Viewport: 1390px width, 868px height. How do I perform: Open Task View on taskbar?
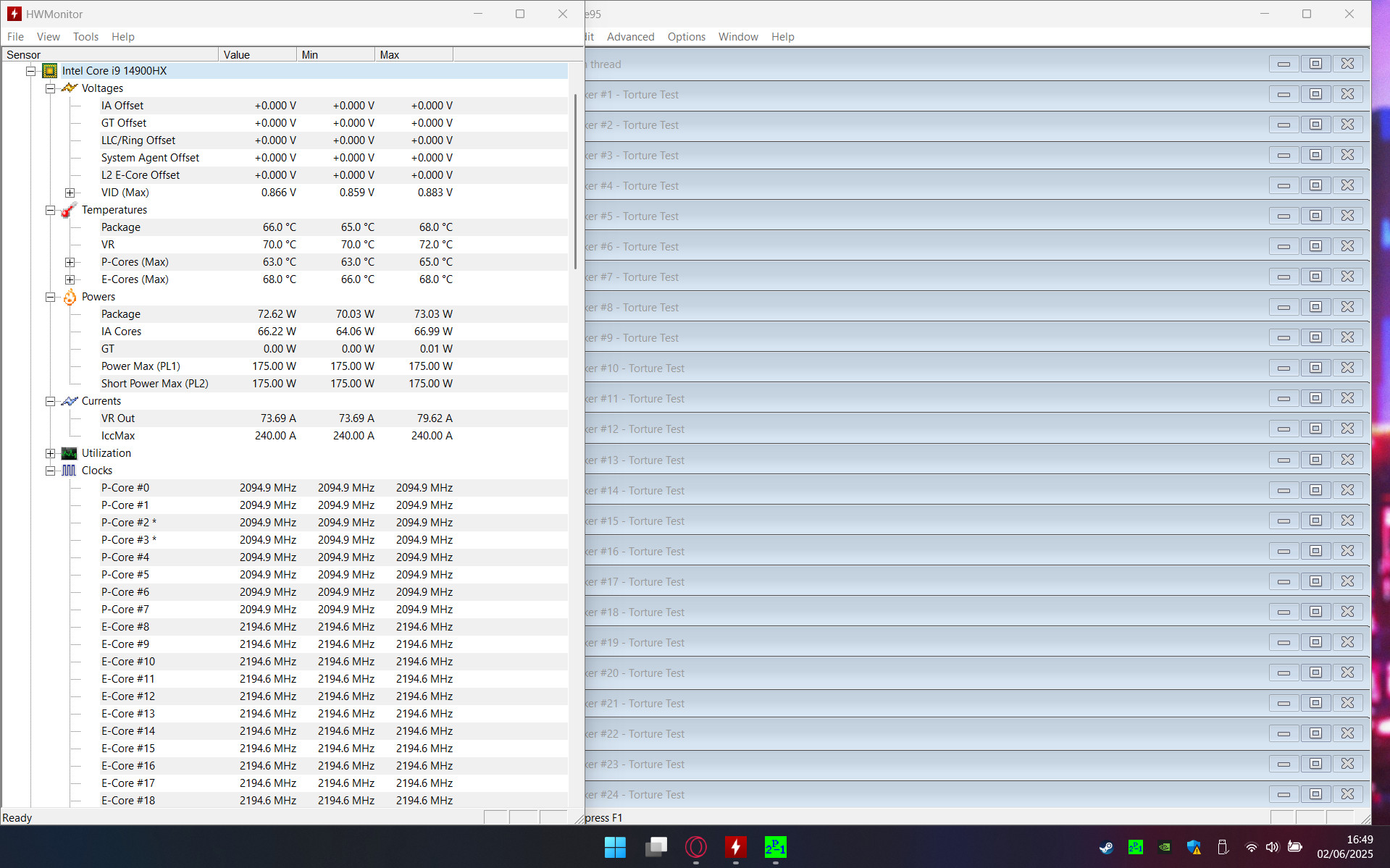656,847
